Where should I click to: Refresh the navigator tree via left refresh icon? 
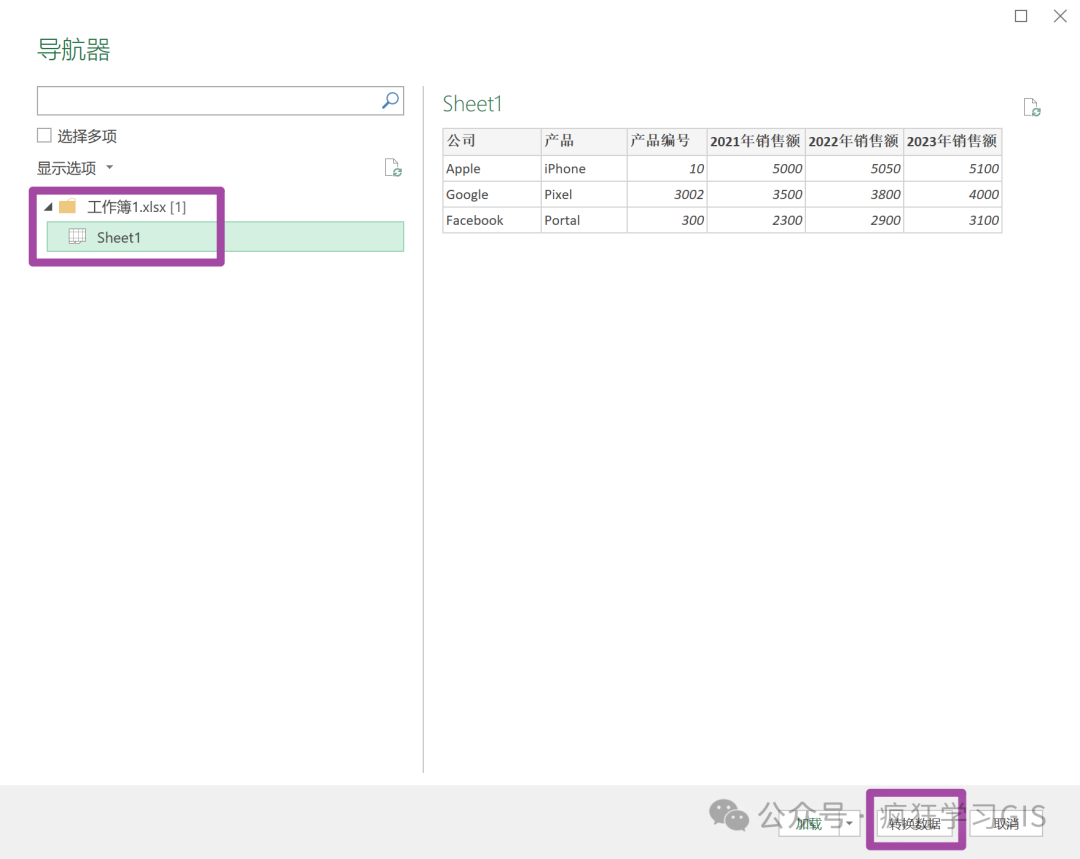[x=393, y=167]
